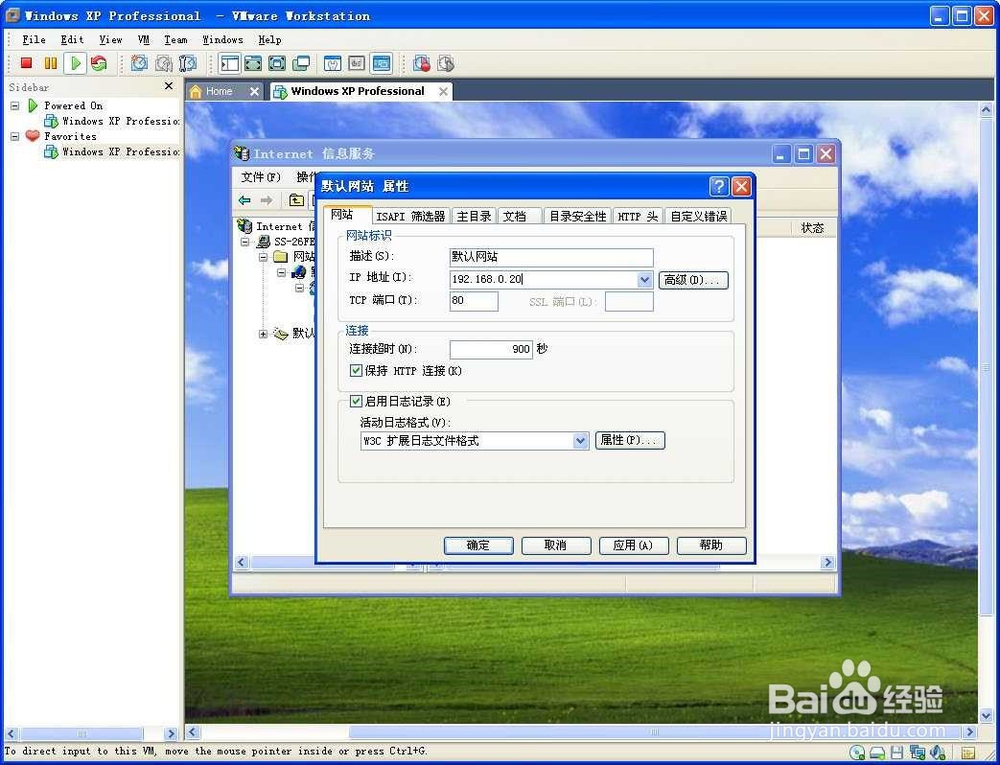This screenshot has height=765, width=1000.
Task: Click the green Power On play button
Action: (x=75, y=62)
